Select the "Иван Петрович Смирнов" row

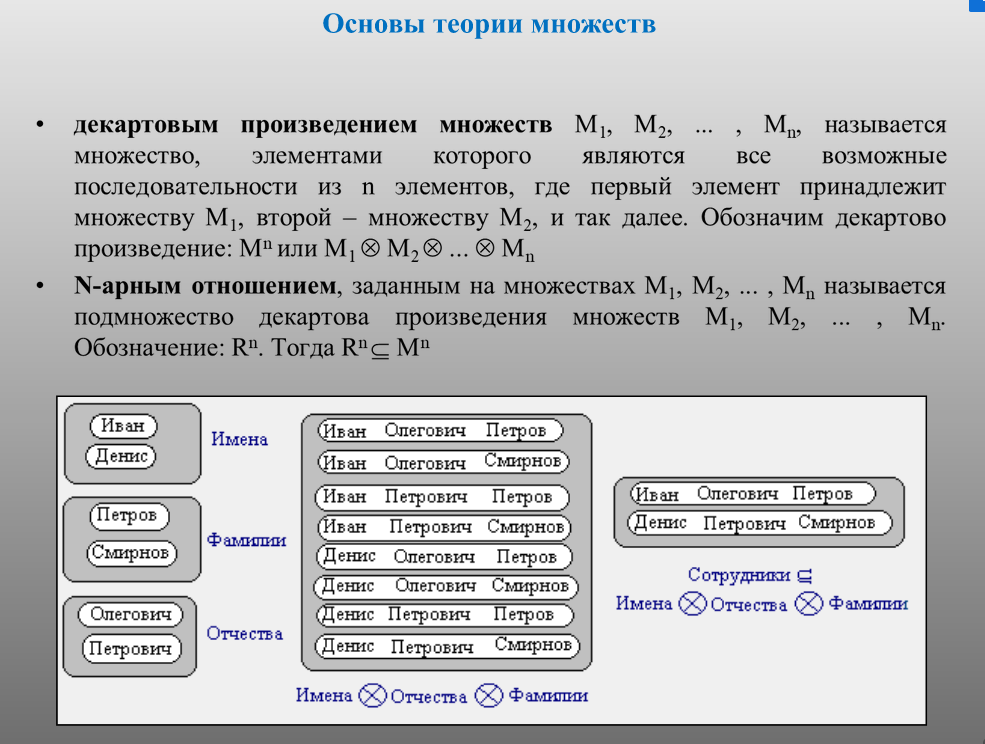(445, 527)
